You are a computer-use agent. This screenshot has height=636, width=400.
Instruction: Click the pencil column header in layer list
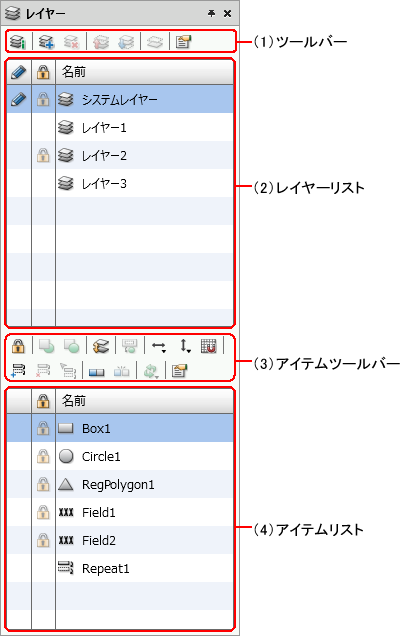(19, 72)
